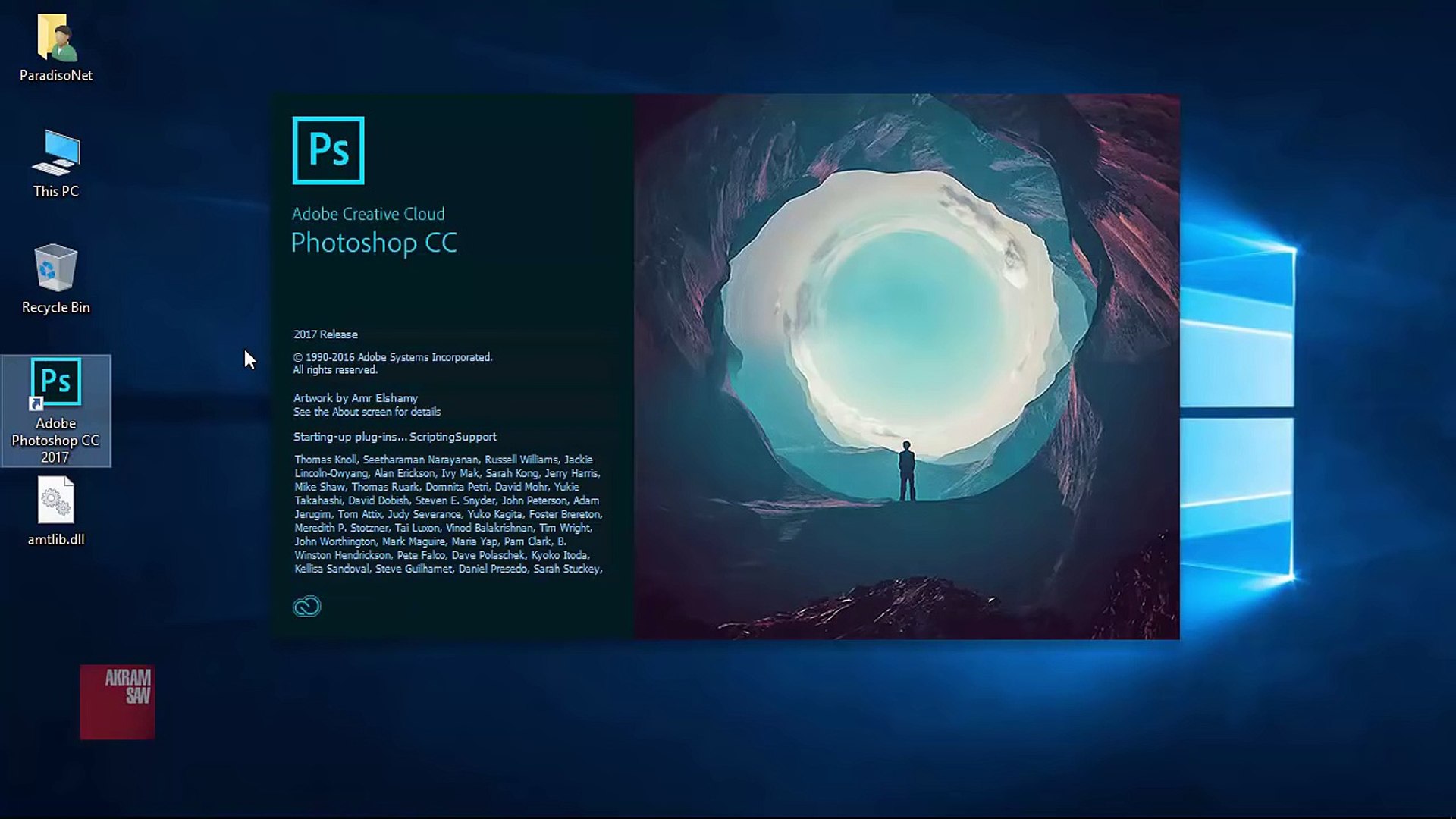This screenshot has width=1456, height=819.
Task: Open the Recycle Bin icon
Action: click(x=55, y=269)
